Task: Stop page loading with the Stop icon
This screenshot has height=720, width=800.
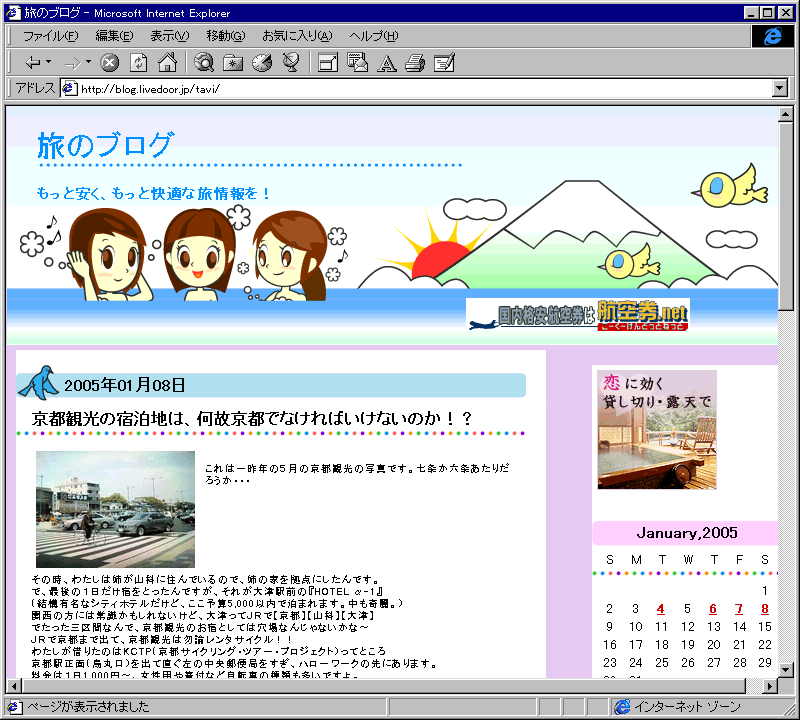Action: [109, 63]
